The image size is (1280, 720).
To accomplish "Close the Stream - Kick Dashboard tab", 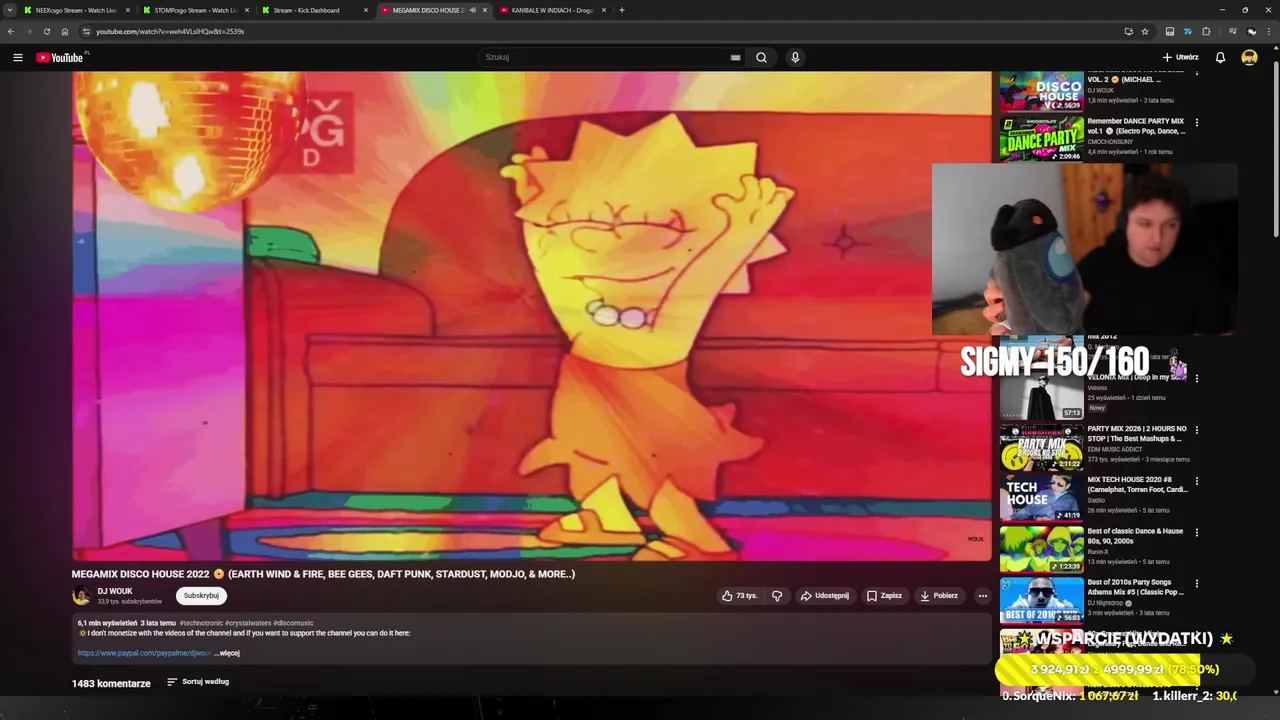I will [x=366, y=10].
